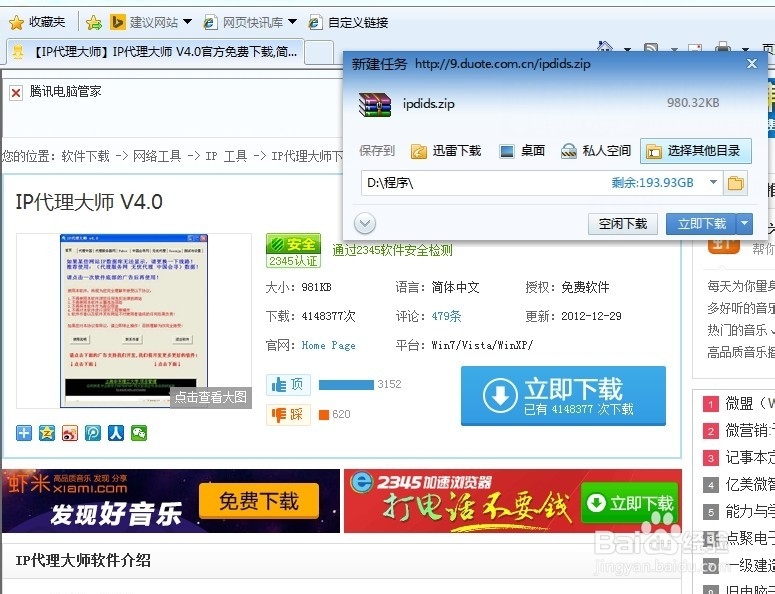Click the printer icon in IE toolbar
The image size is (775, 594).
pos(723,47)
